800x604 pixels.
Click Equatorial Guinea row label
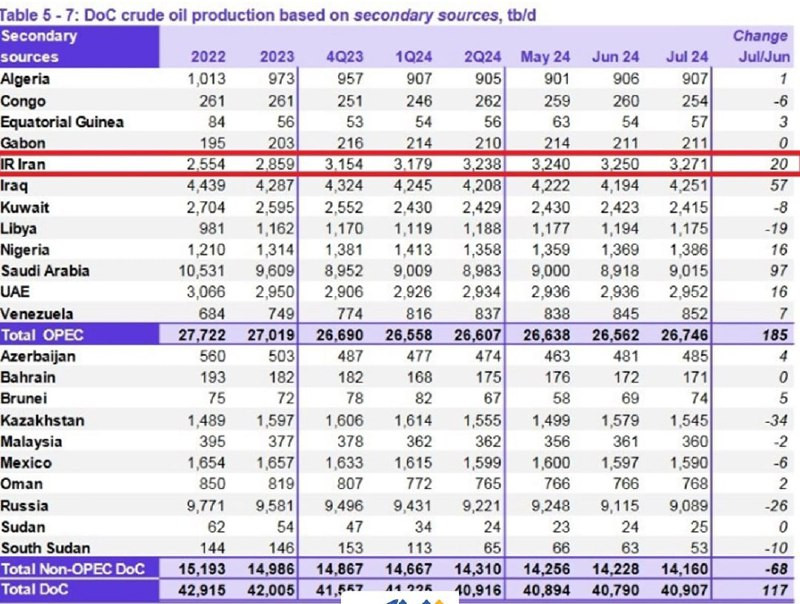click(x=62, y=122)
